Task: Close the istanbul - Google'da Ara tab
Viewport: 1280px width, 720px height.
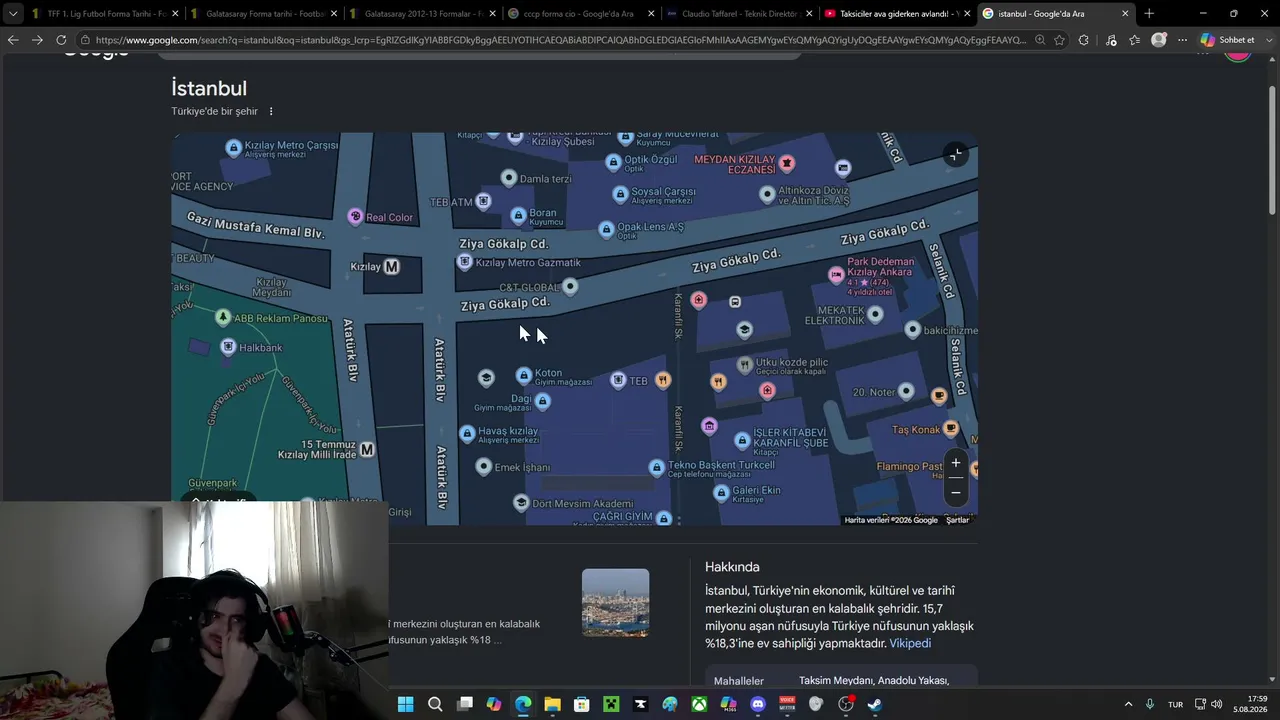Action: (1125, 14)
